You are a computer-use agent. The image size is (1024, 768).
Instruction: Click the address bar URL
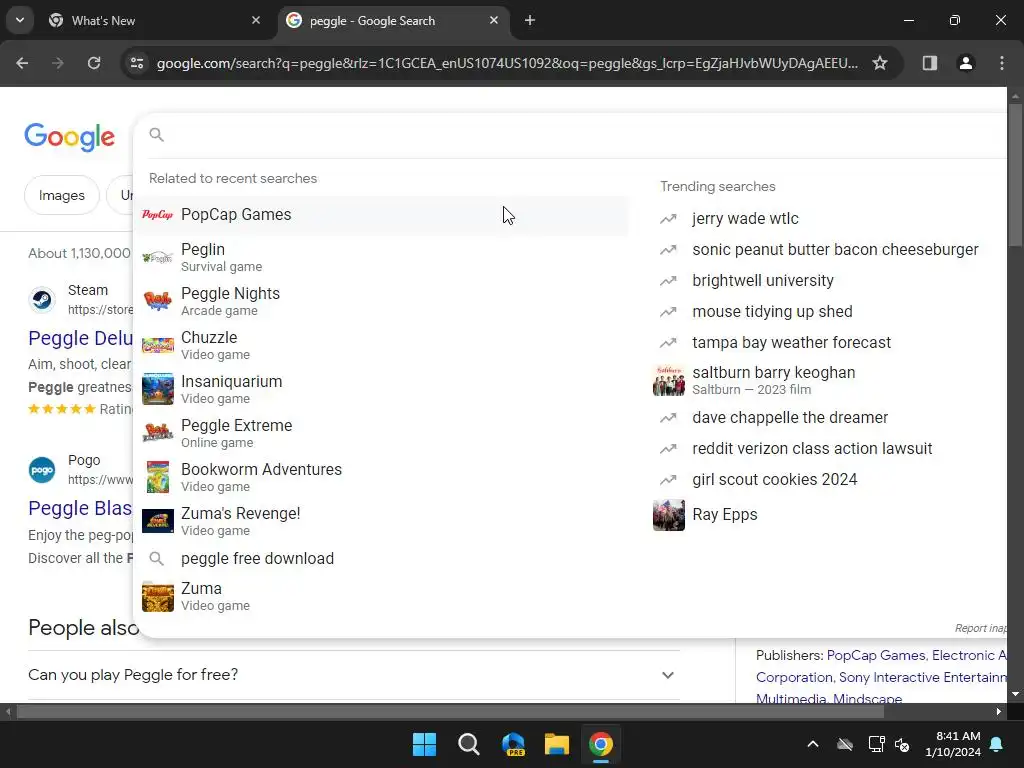pyautogui.click(x=507, y=63)
